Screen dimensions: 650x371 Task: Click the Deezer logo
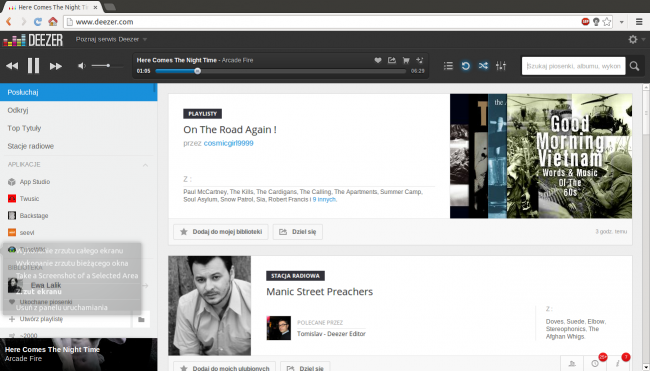click(33, 40)
